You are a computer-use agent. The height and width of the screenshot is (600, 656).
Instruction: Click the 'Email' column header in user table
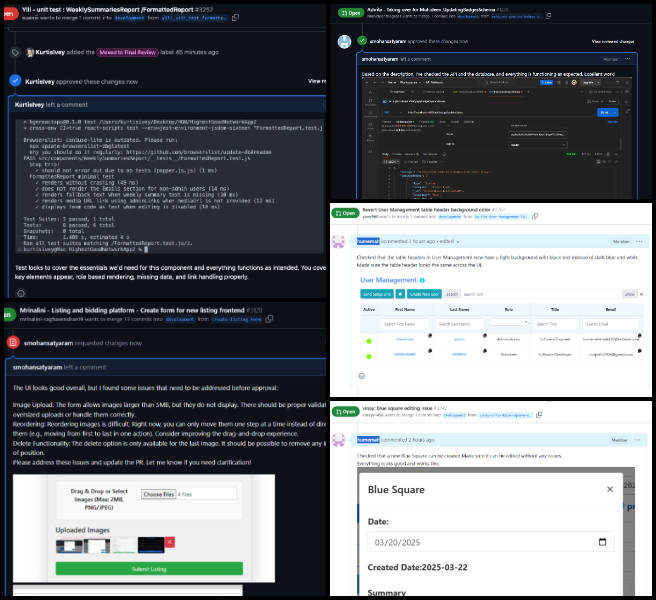[611, 310]
